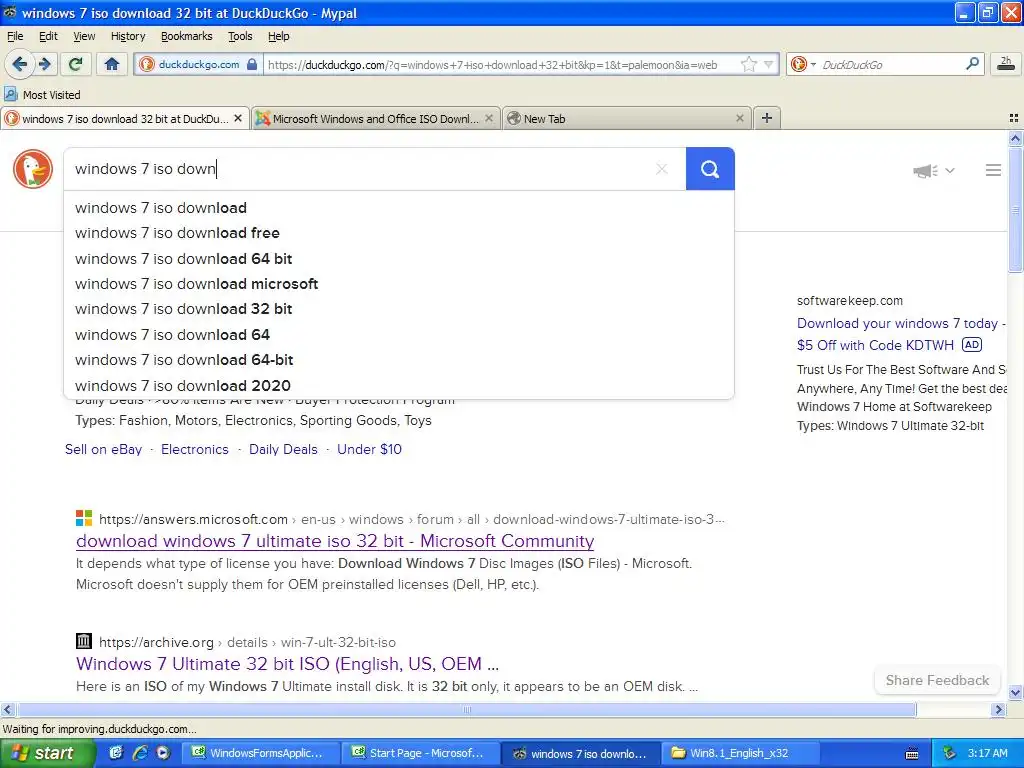Select suggestion 'windows 7 iso download 64-bit'

click(x=399, y=360)
